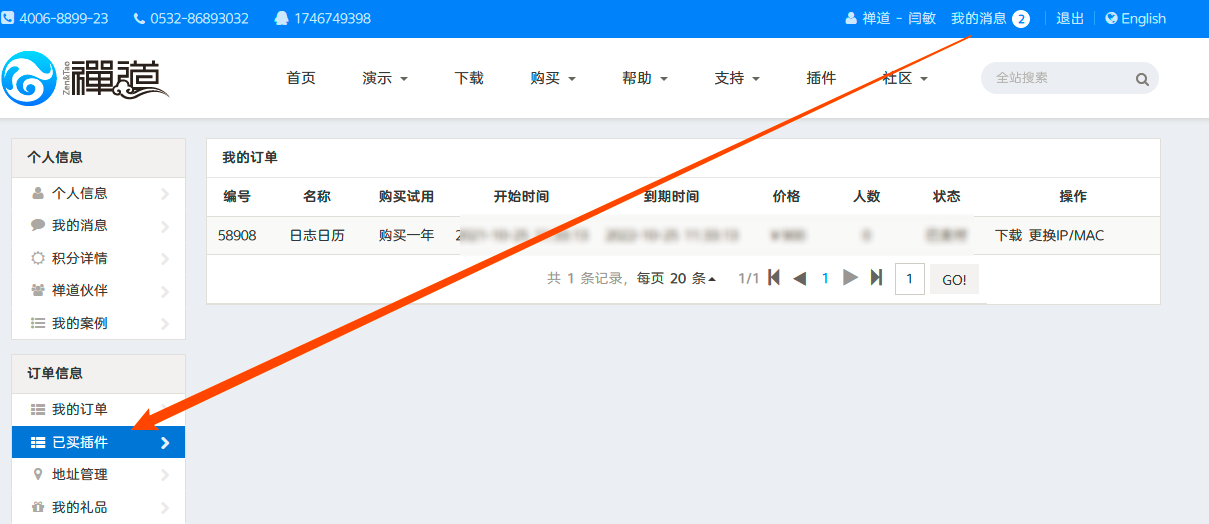Click the globe icon beside English
The image size is (1209, 524).
tap(1111, 18)
